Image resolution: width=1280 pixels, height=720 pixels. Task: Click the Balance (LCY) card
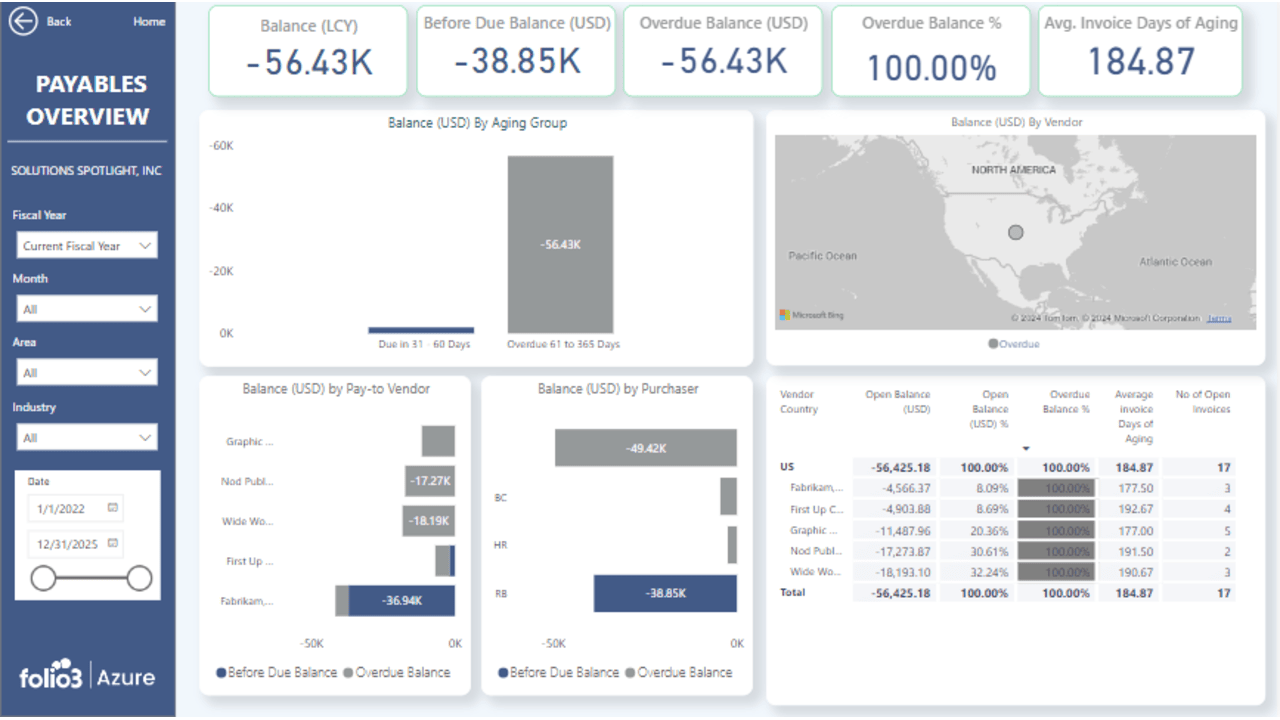(x=308, y=51)
